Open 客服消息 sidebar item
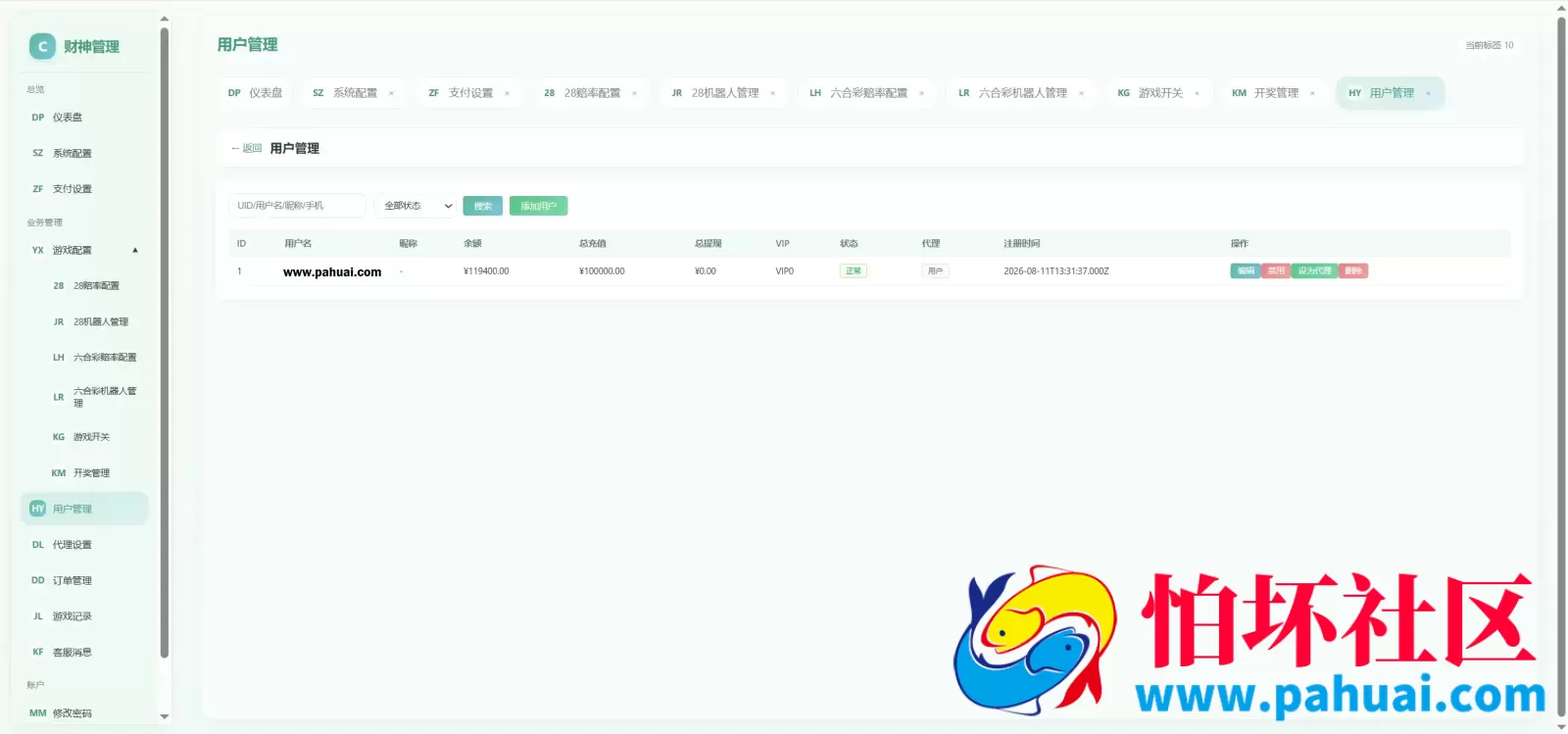Image resolution: width=1568 pixels, height=734 pixels. click(x=84, y=653)
